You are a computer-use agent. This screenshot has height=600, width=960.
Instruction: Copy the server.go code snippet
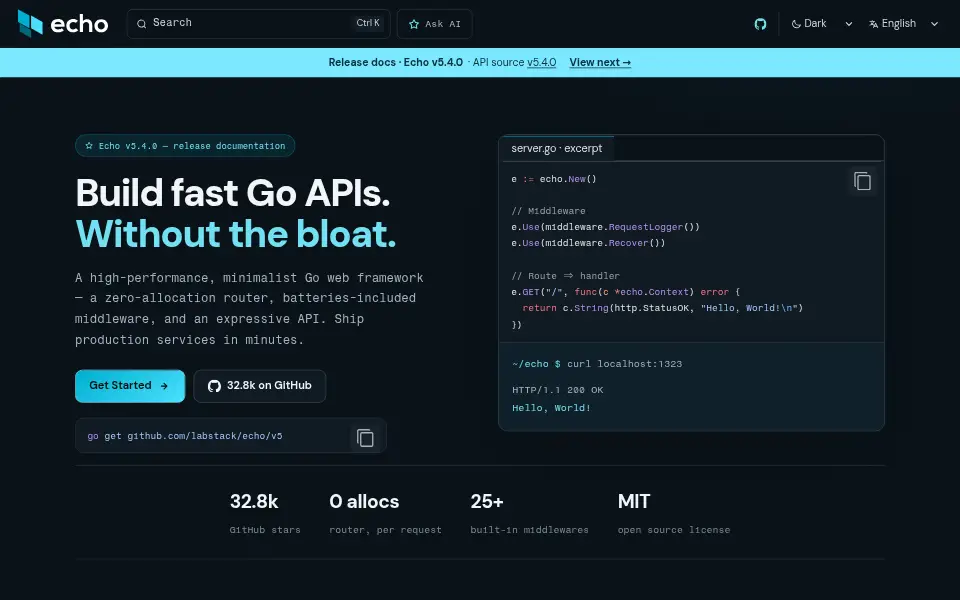862,181
